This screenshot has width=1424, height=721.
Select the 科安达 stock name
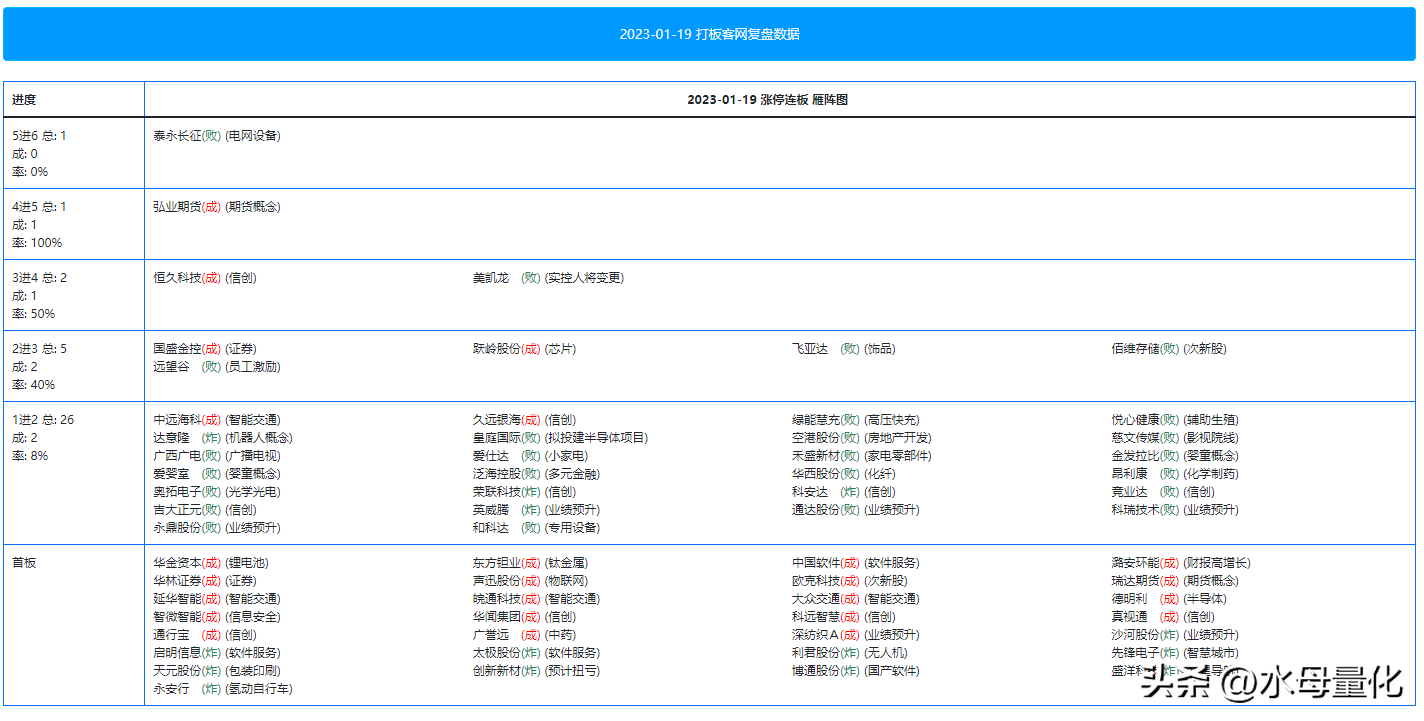[810, 492]
